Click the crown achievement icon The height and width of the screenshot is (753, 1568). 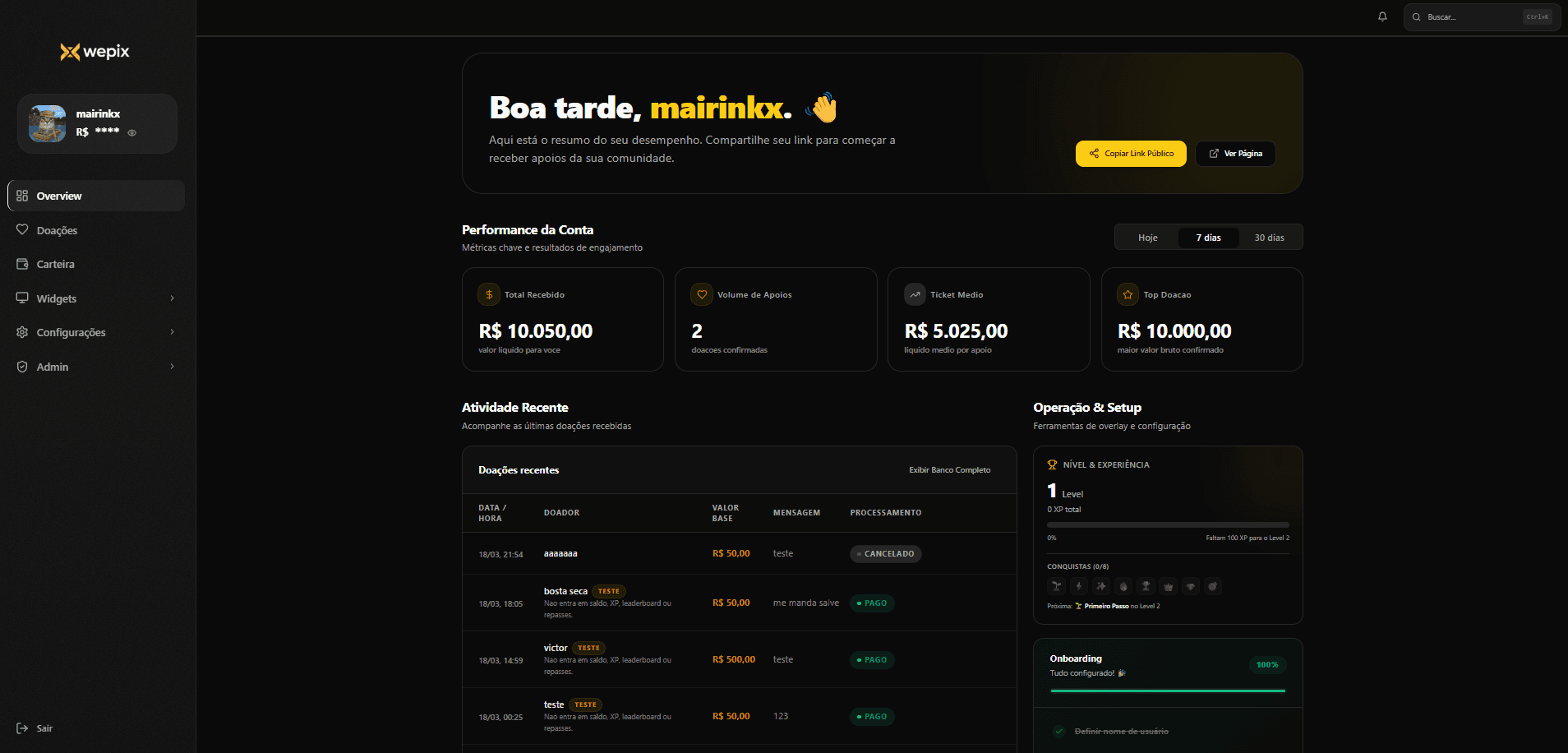click(x=1168, y=585)
